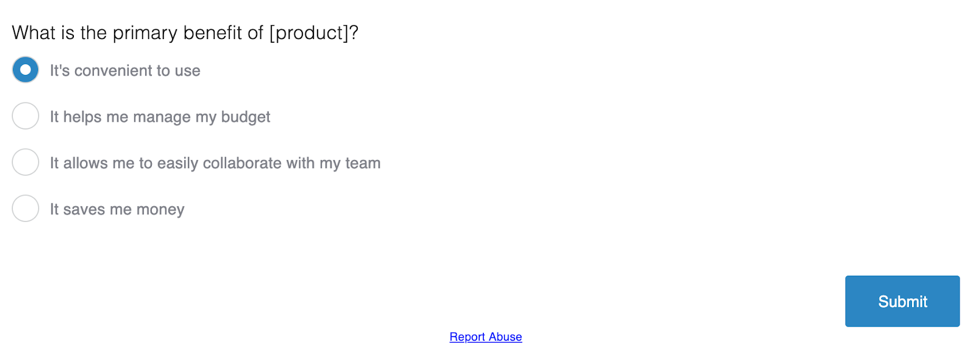Screen dimensions: 974x362
Task: Click the "It helps me manage my budget" label
Action: click(x=160, y=117)
